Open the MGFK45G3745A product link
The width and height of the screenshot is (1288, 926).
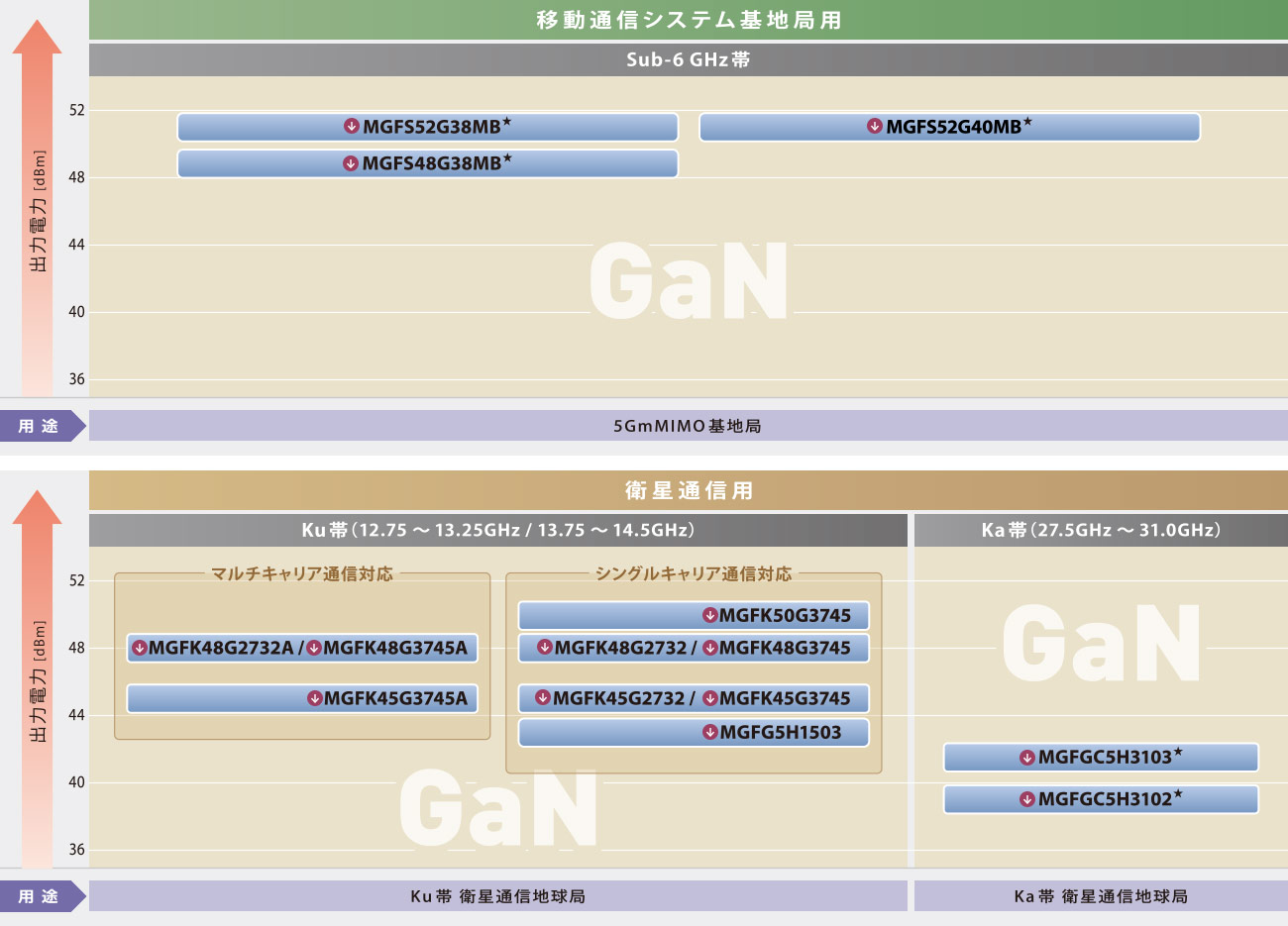pos(395,698)
